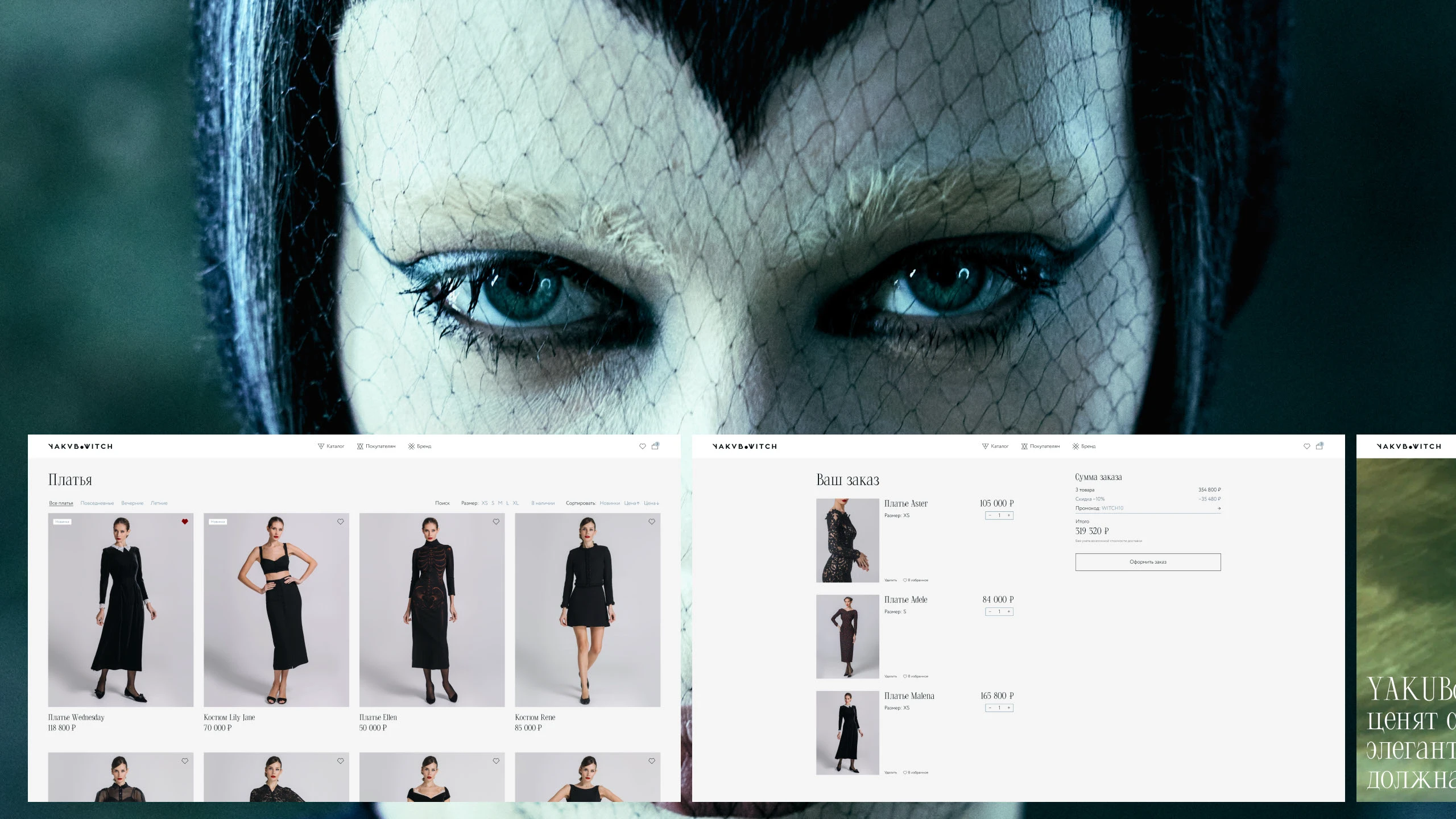Unfavorite the Платье Wednesday red heart
Viewport: 1456px width, 819px height.
click(185, 522)
